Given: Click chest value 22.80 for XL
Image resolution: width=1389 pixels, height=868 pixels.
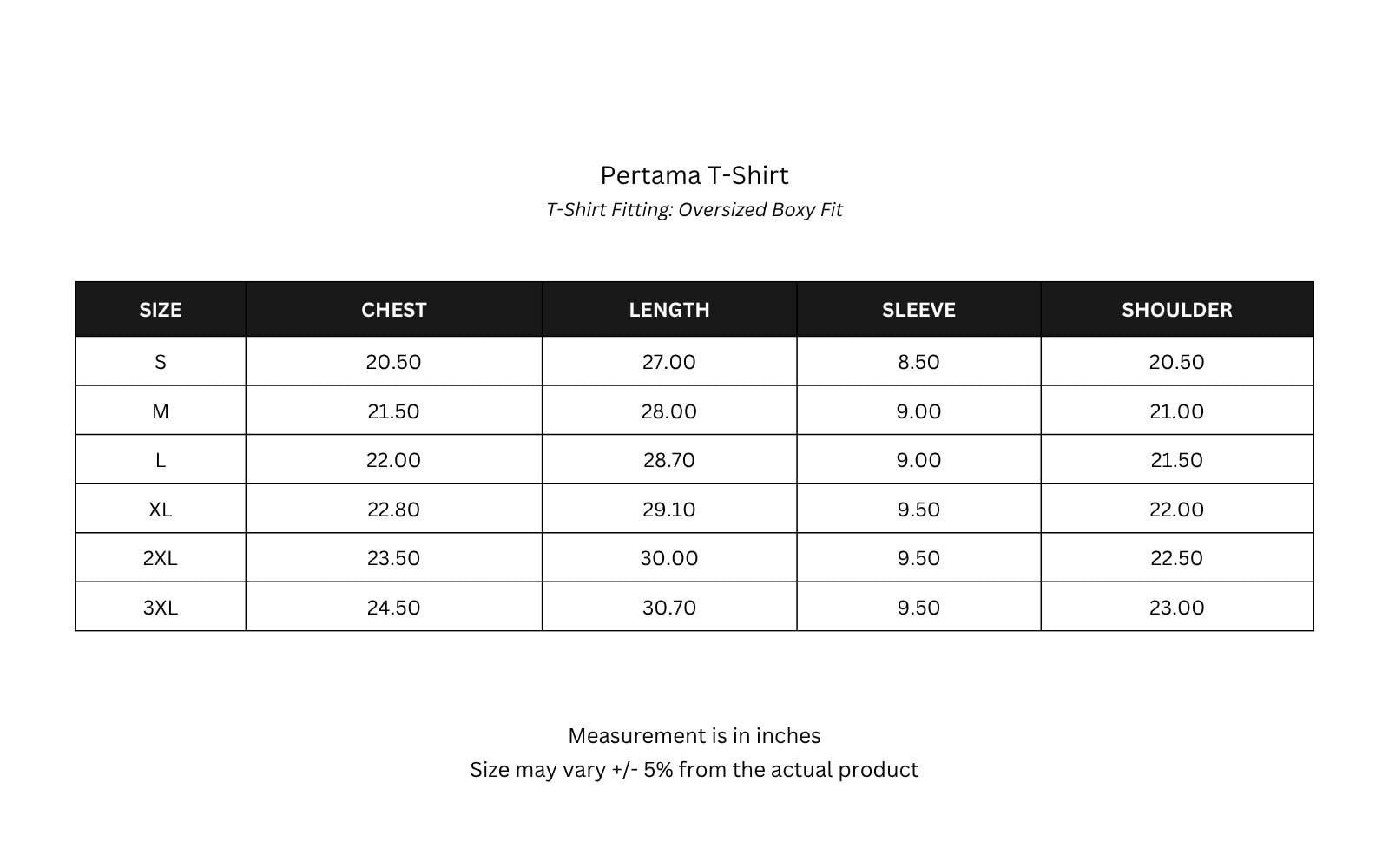Looking at the screenshot, I should [393, 510].
